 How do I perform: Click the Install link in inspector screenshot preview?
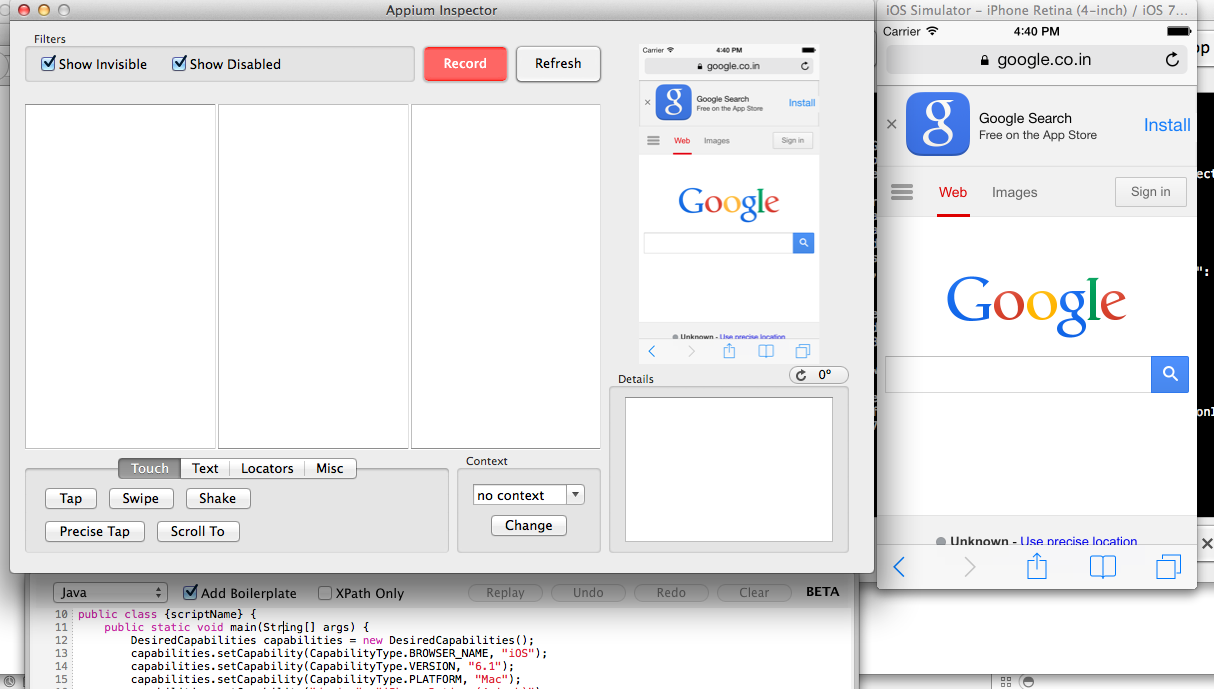tap(802, 103)
